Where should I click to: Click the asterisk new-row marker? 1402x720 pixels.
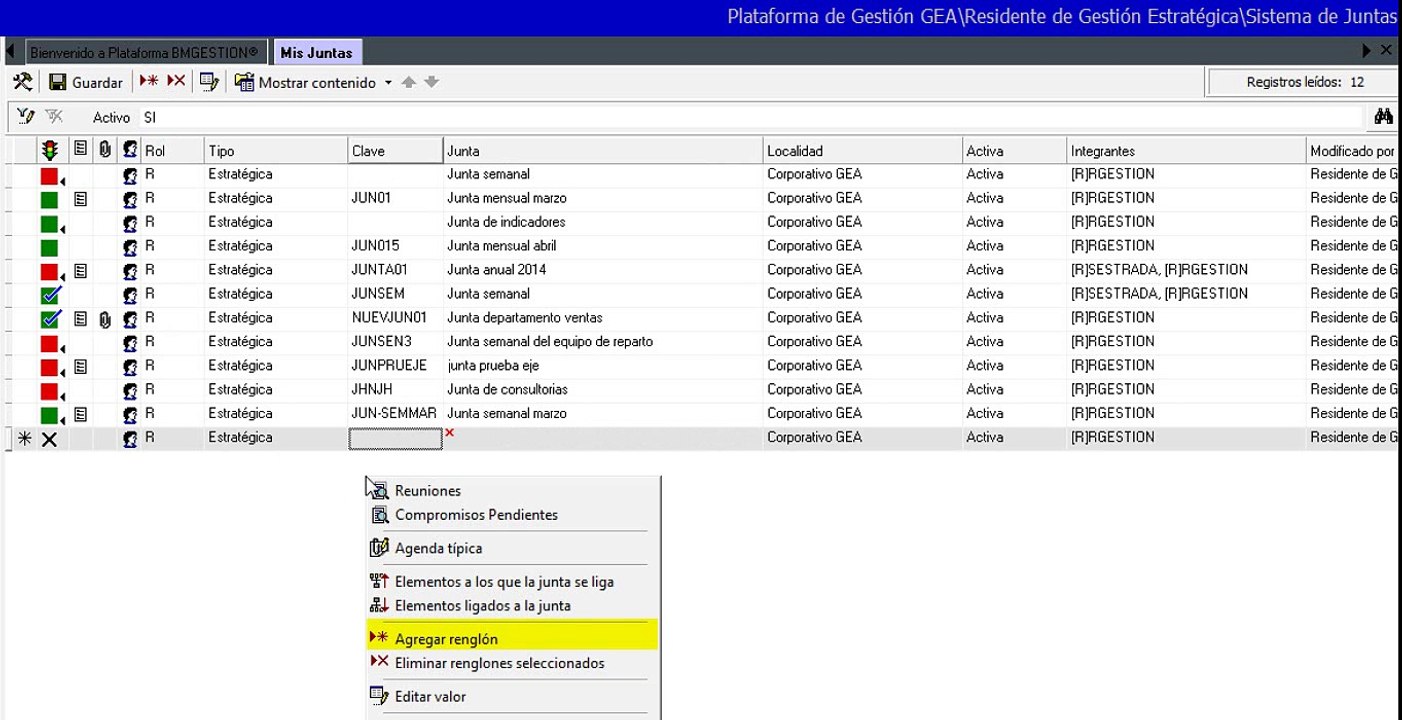coord(25,438)
